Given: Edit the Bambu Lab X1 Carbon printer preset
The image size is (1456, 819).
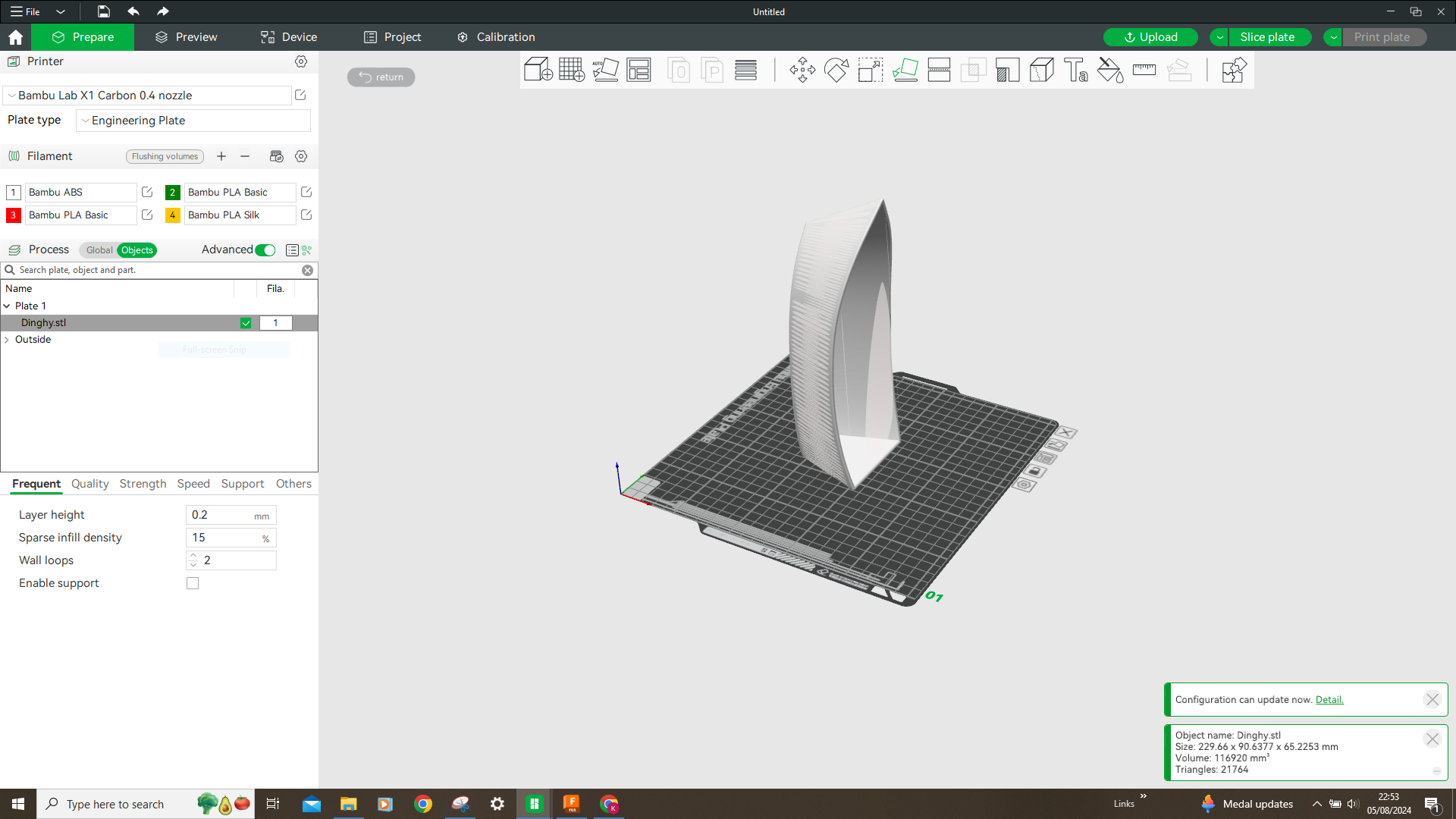Looking at the screenshot, I should pyautogui.click(x=300, y=95).
